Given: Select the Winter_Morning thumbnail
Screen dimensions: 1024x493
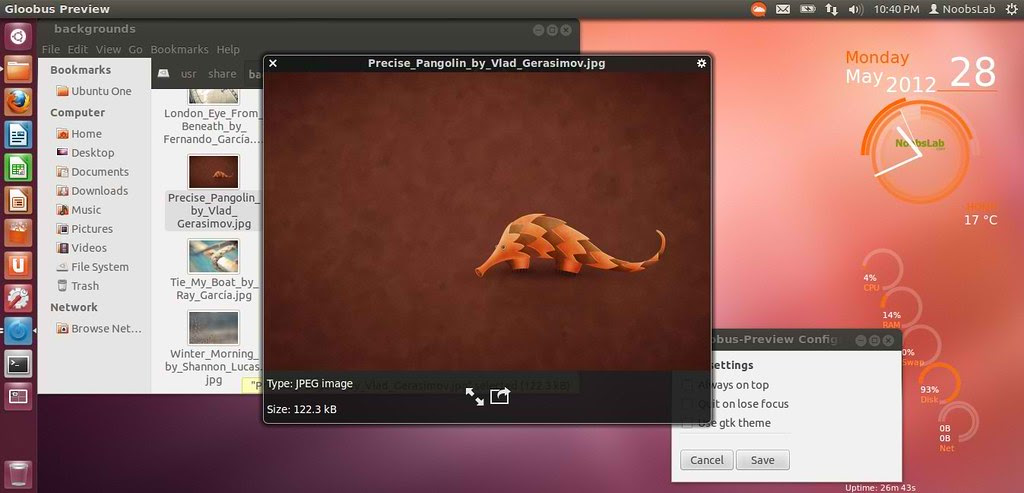Looking at the screenshot, I should pyautogui.click(x=214, y=327).
